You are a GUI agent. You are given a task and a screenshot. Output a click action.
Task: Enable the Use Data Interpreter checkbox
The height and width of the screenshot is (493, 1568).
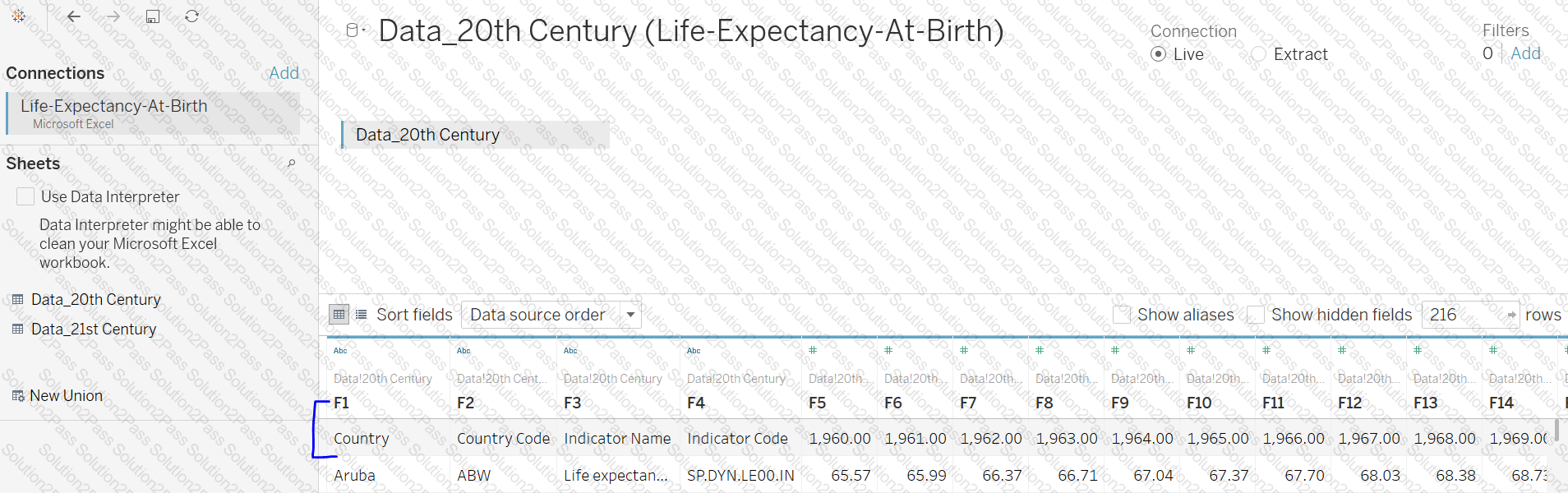click(25, 196)
